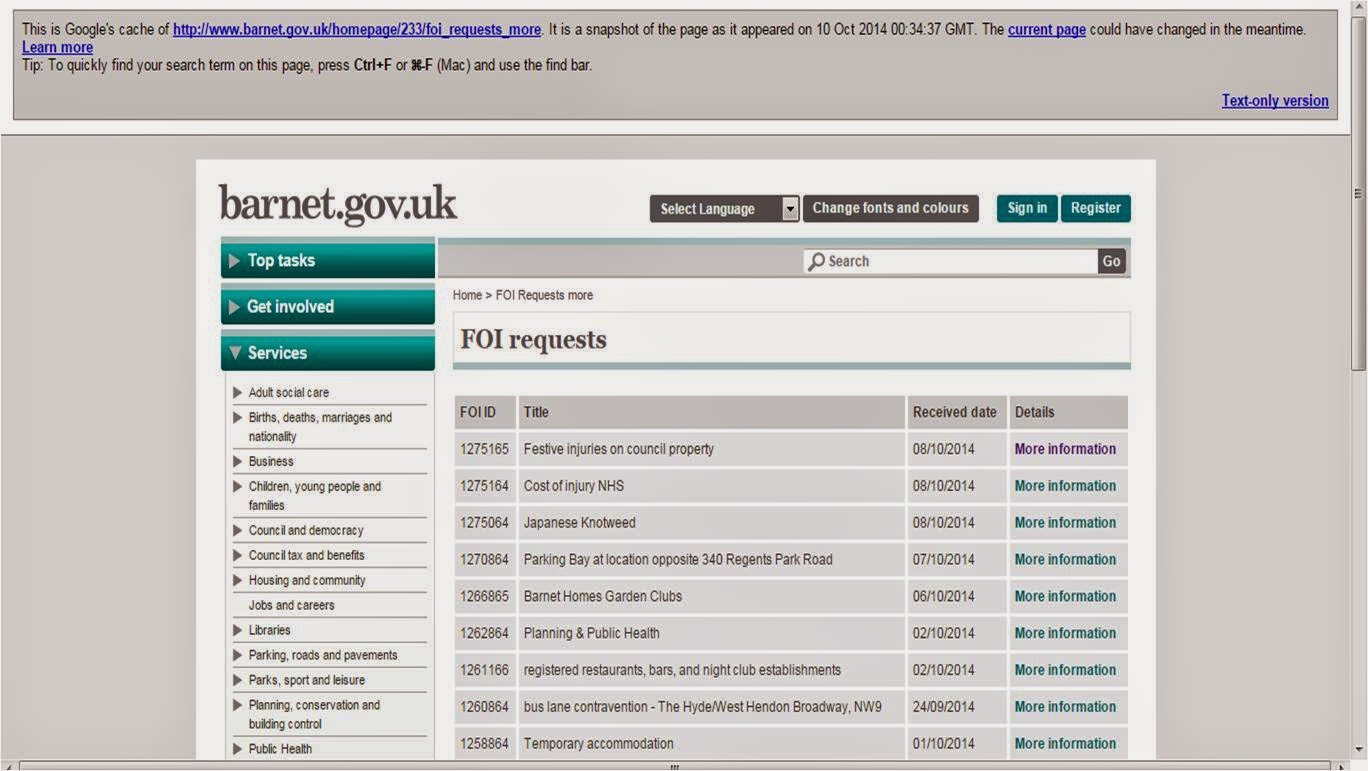Open the Get involved menu
Image resolution: width=1368 pixels, height=771 pixels.
(x=328, y=307)
